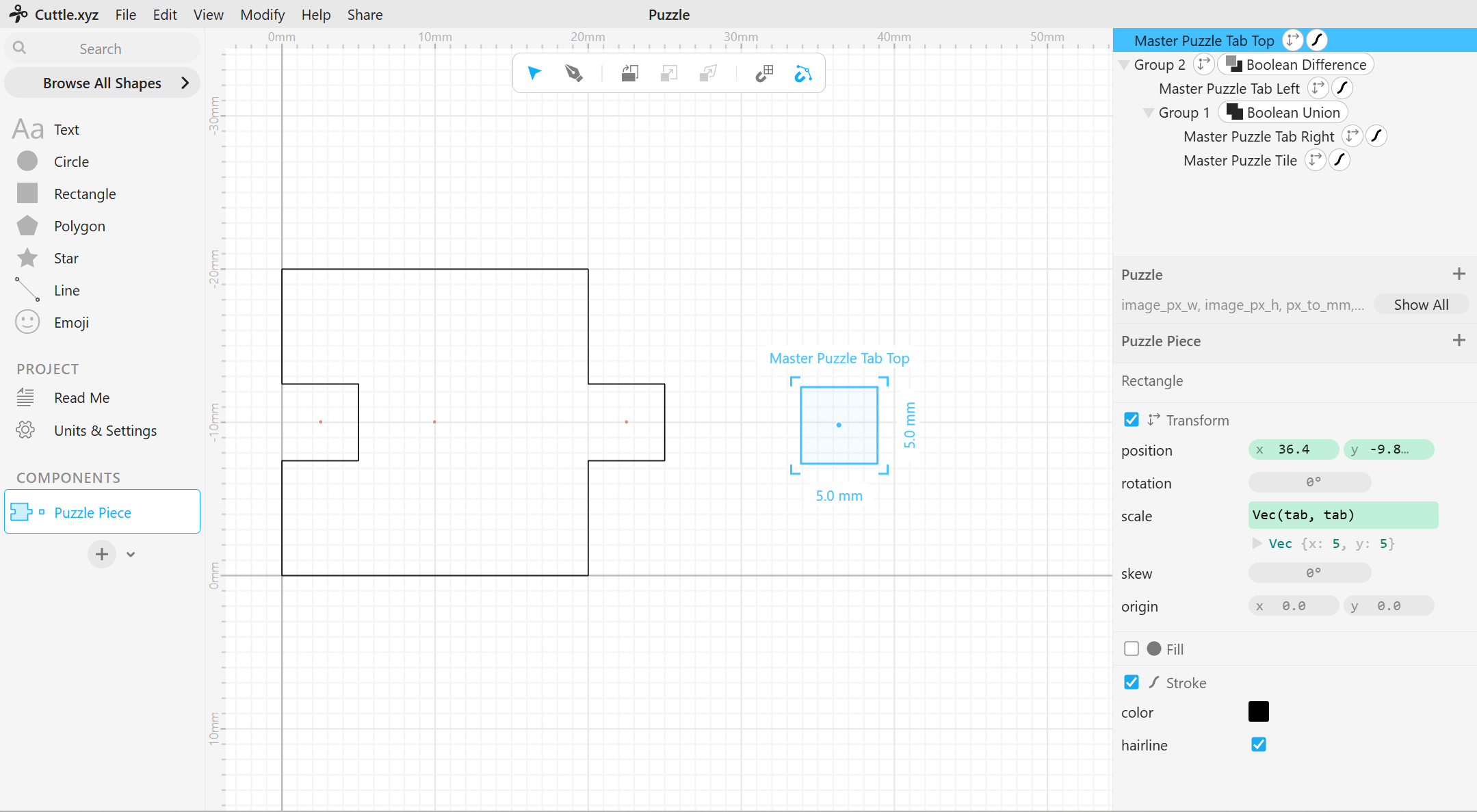The image size is (1477, 812).
Task: Expand the Vec scale value details
Action: (x=1257, y=543)
